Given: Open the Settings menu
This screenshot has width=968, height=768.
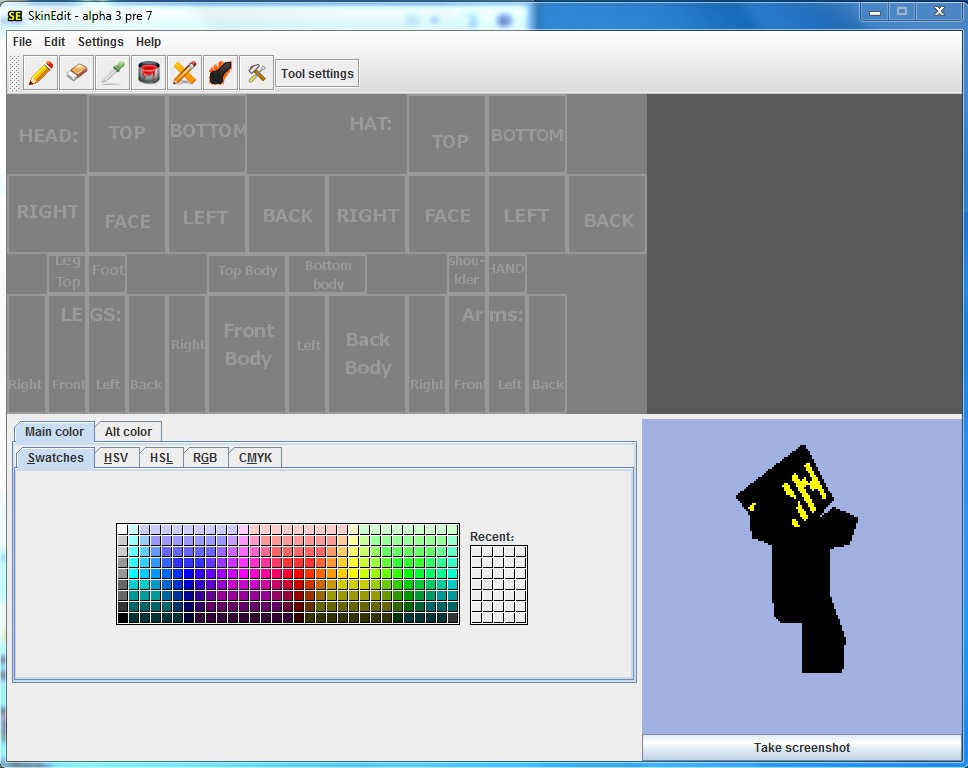Looking at the screenshot, I should 101,42.
